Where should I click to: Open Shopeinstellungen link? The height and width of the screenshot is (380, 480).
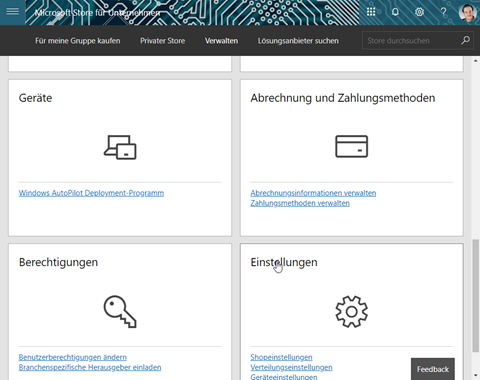(281, 357)
